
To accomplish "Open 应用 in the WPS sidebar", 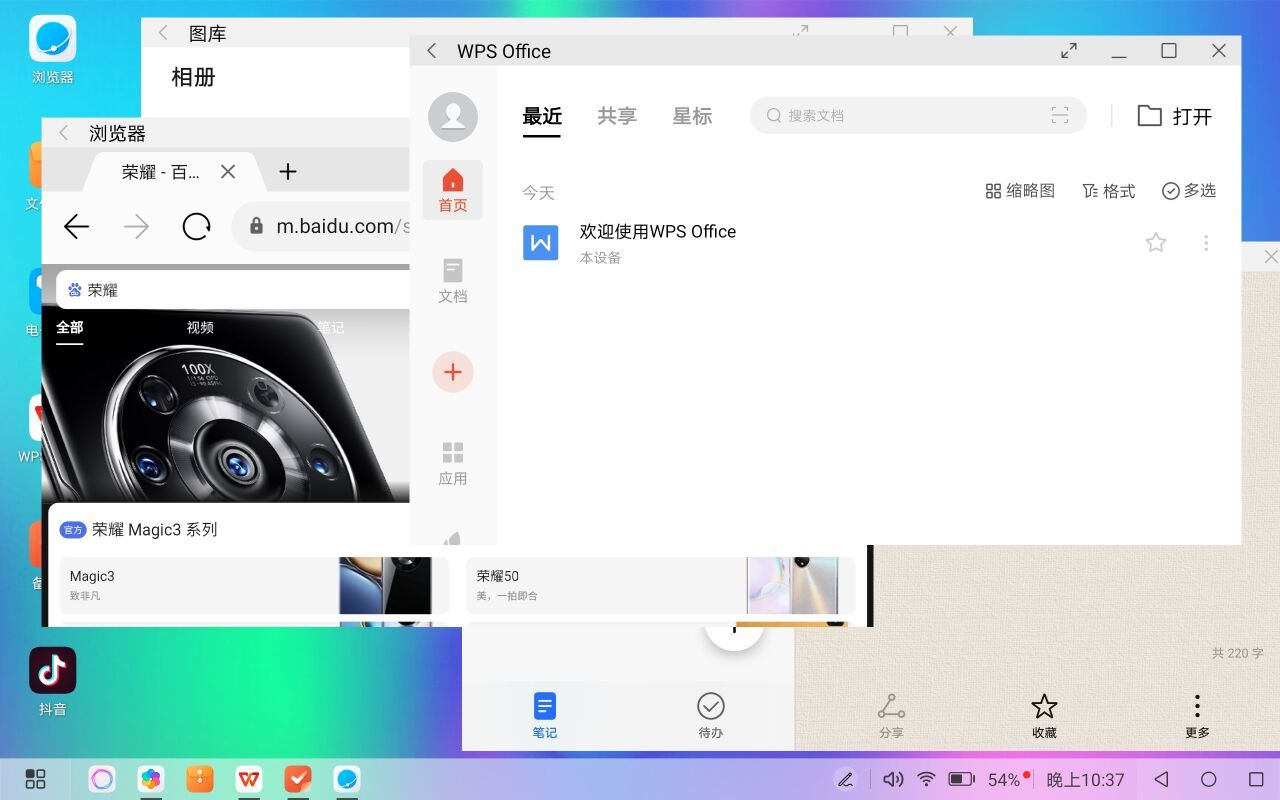I will pyautogui.click(x=453, y=464).
